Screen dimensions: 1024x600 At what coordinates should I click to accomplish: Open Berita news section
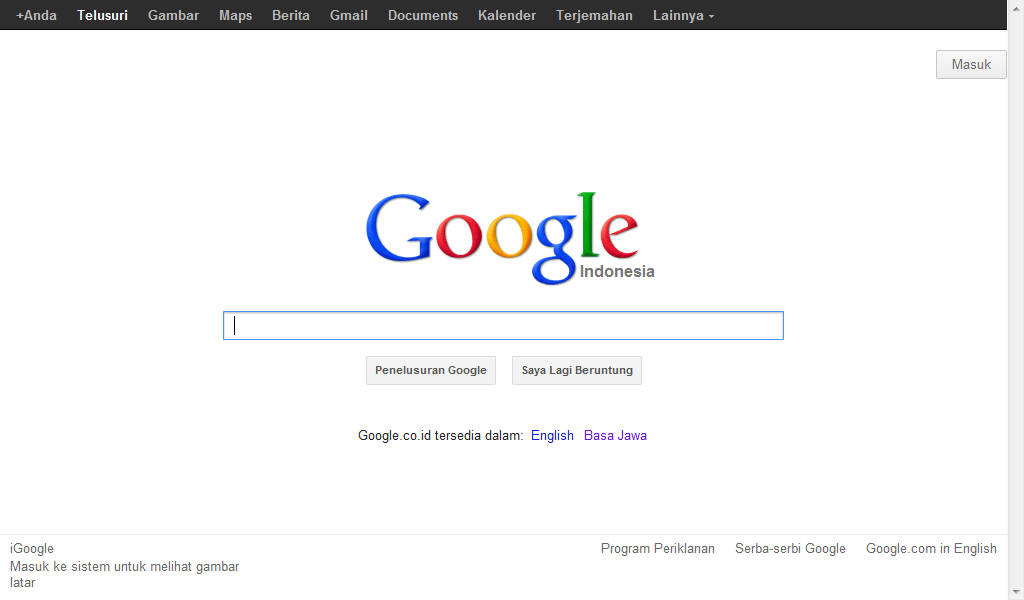pyautogui.click(x=291, y=15)
